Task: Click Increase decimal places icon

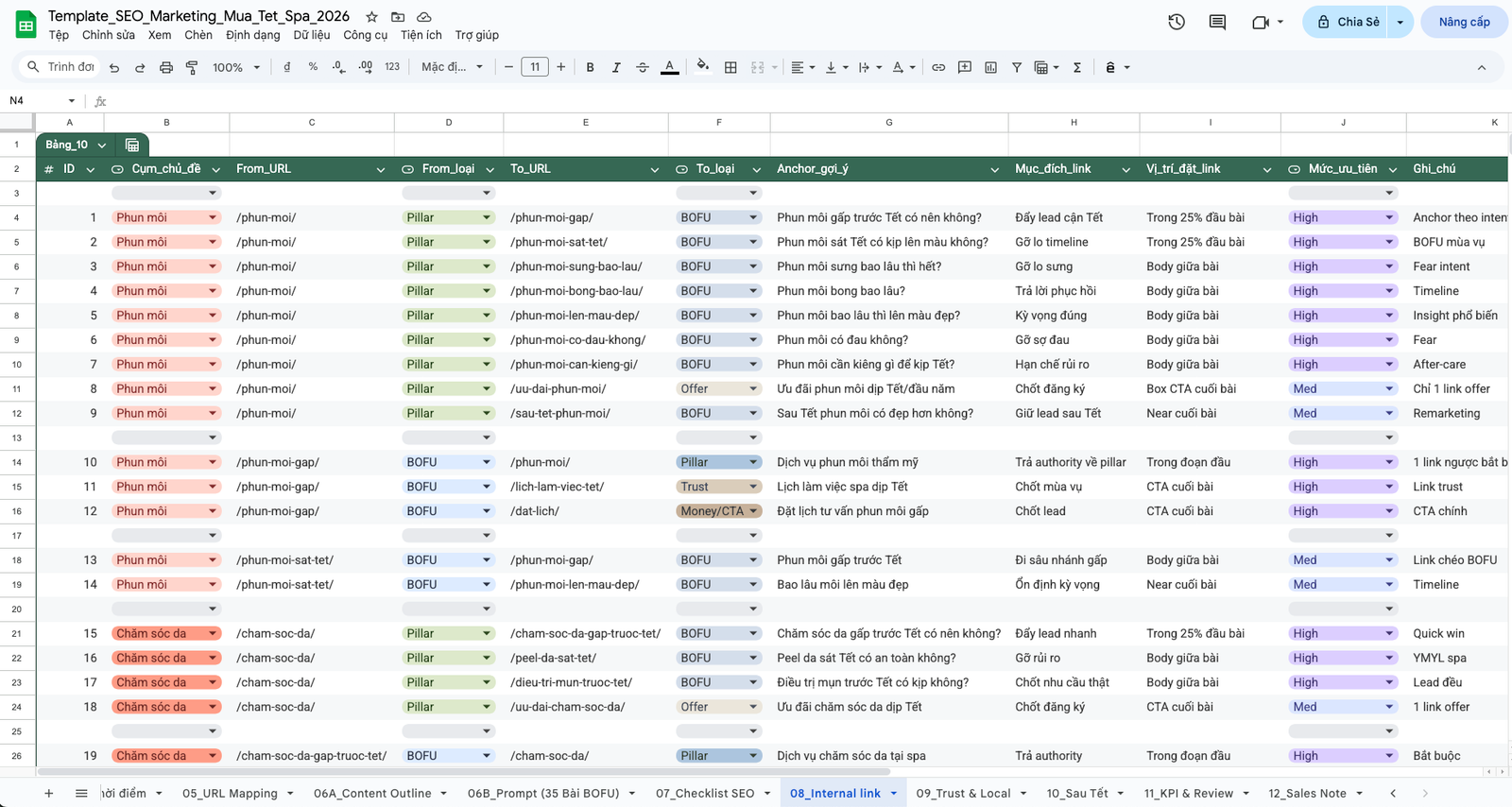Action: (366, 67)
